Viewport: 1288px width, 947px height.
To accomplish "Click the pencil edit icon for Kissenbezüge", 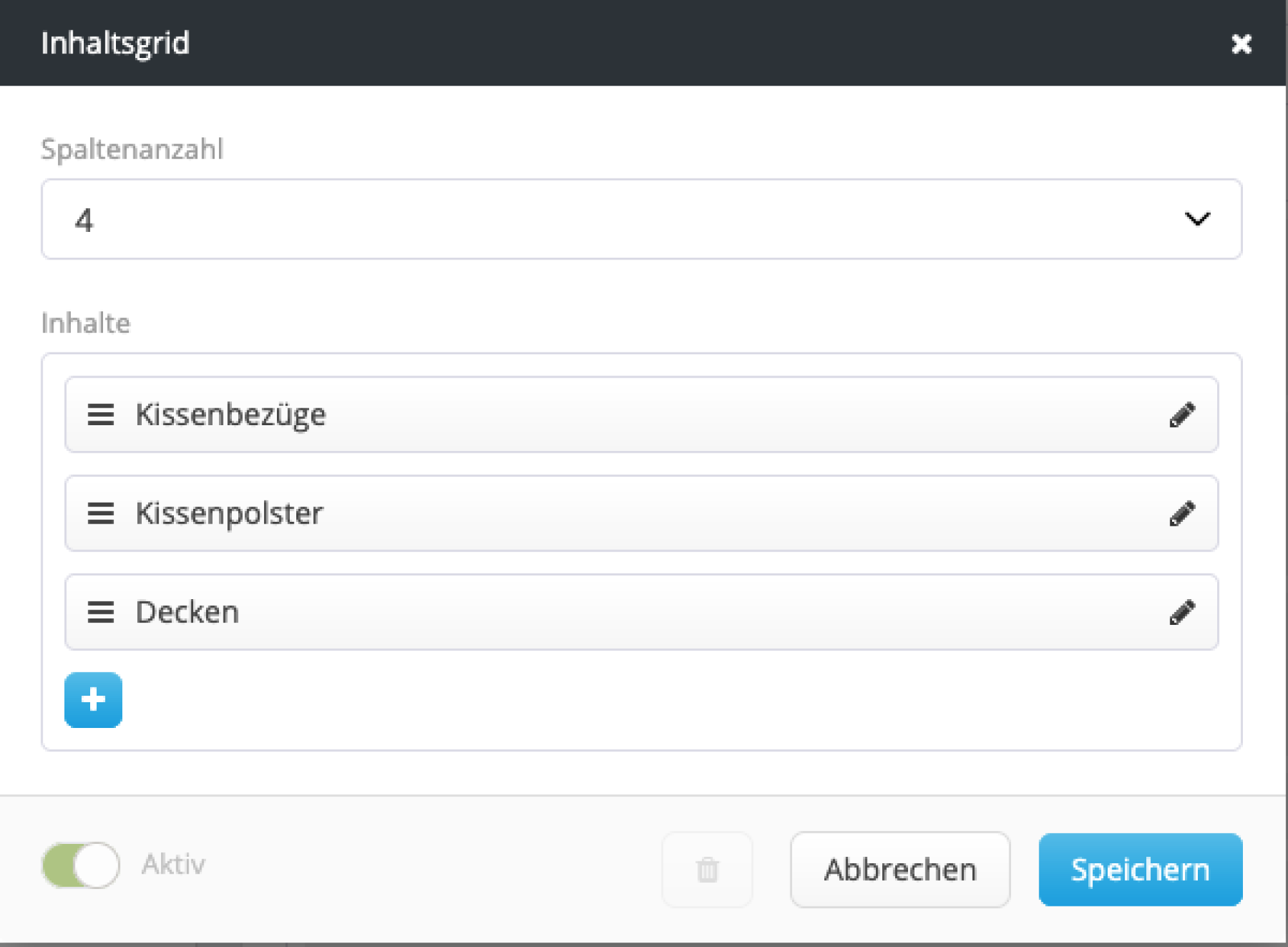I will (x=1182, y=415).
